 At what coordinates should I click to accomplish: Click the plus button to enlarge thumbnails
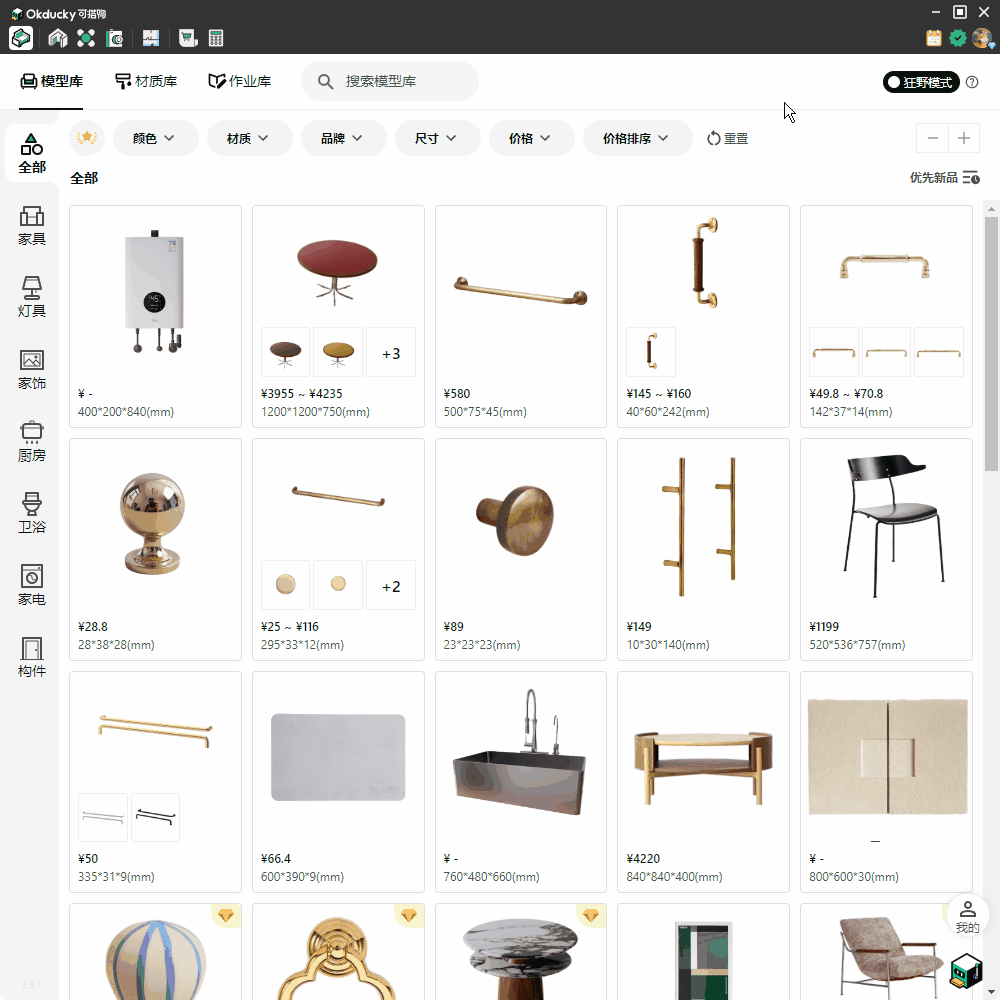coord(964,138)
